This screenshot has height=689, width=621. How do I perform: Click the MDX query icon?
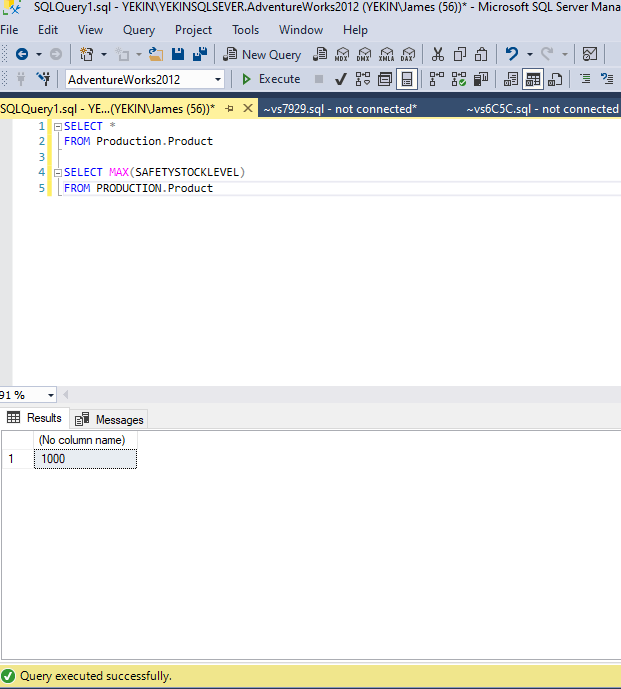tap(342, 54)
